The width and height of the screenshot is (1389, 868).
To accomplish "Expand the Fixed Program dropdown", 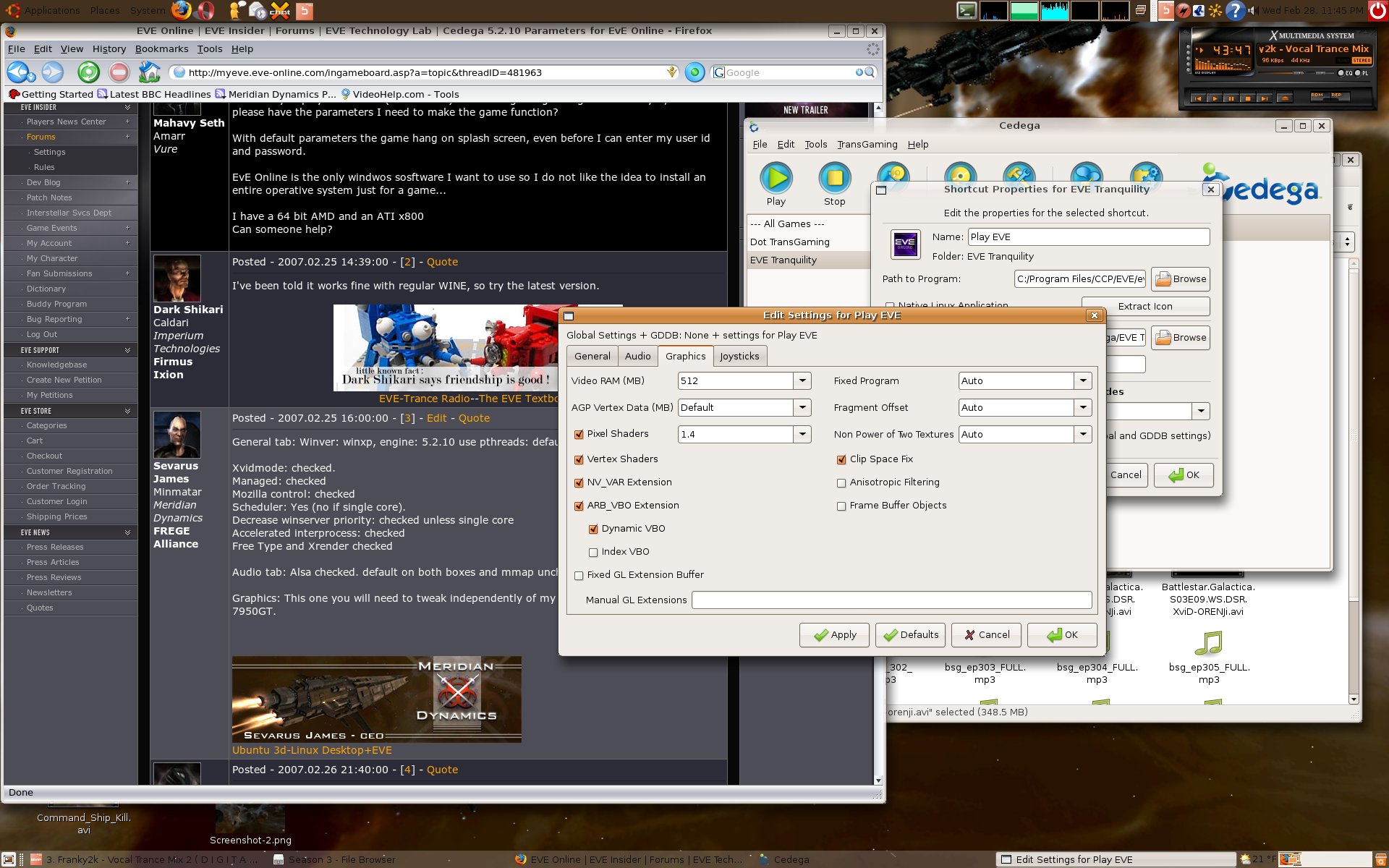I will 1083,381.
